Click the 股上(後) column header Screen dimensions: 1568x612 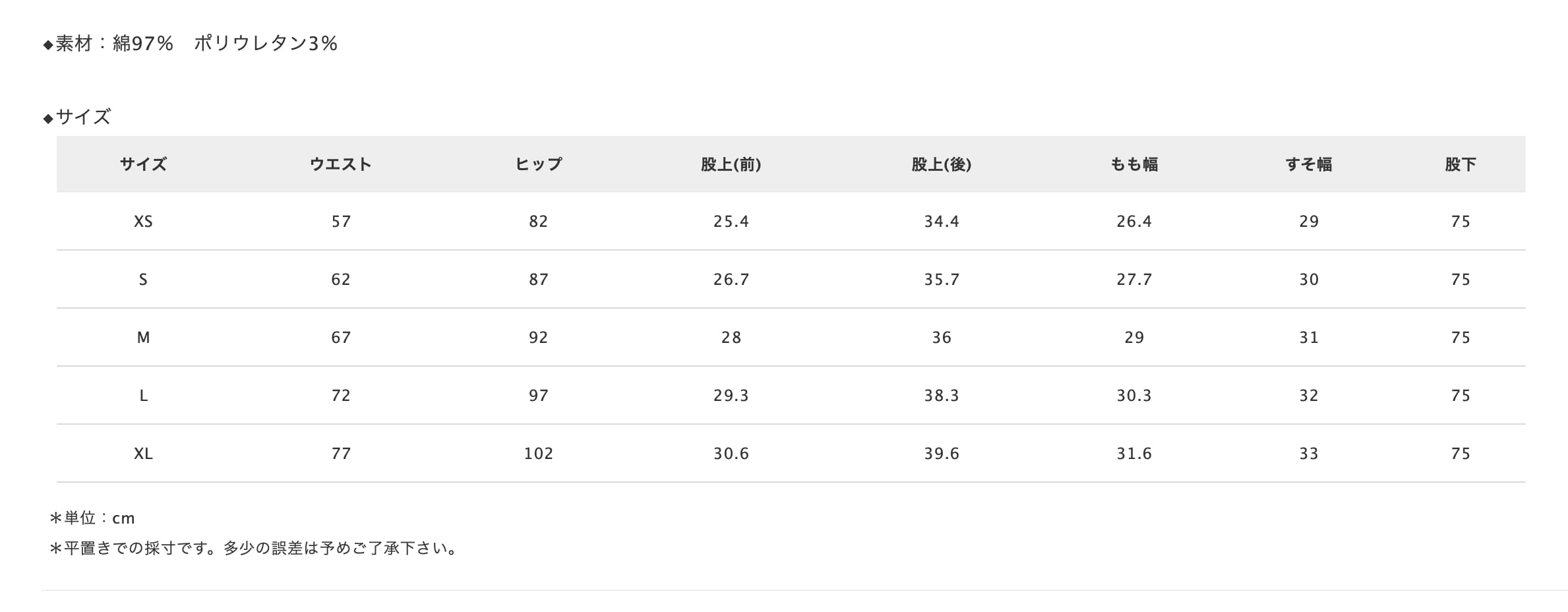point(941,164)
